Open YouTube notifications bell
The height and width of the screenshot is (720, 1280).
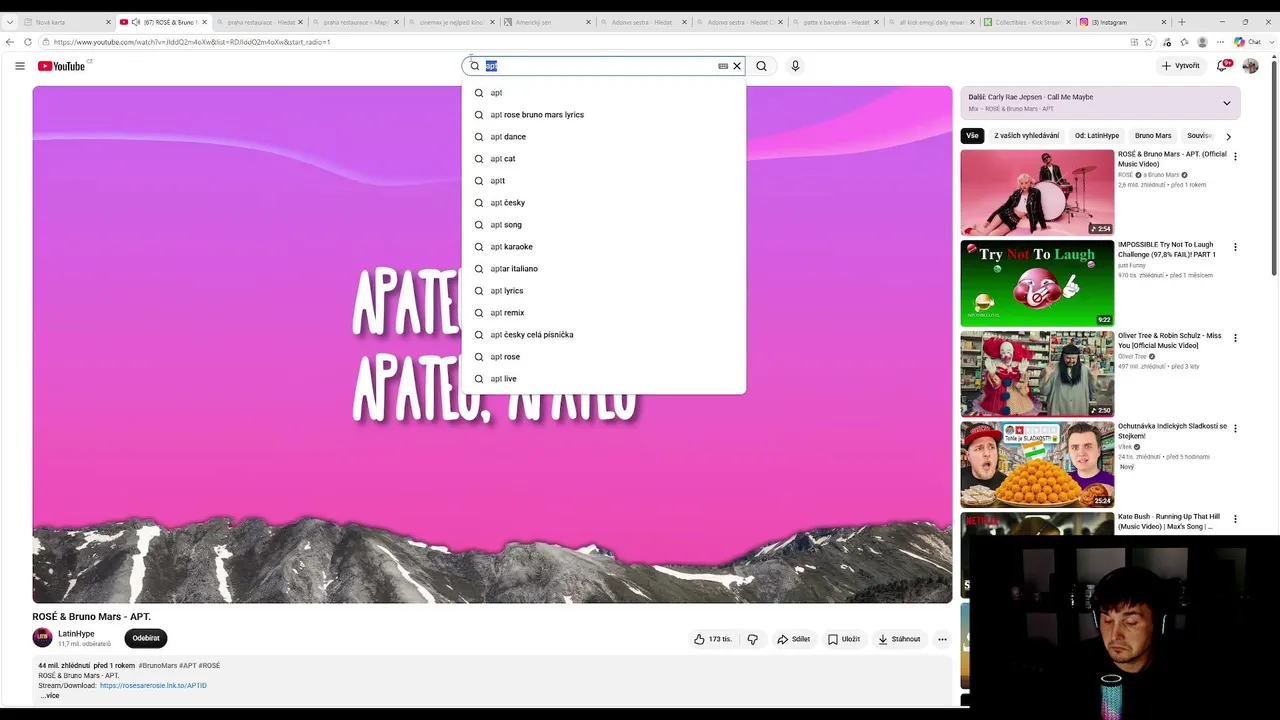1221,66
